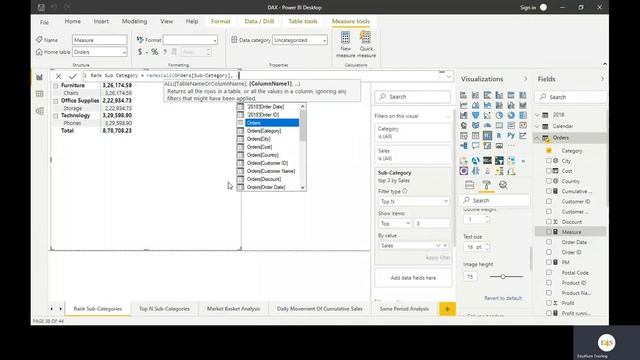Open the Report view from left sidebar

click(x=40, y=77)
